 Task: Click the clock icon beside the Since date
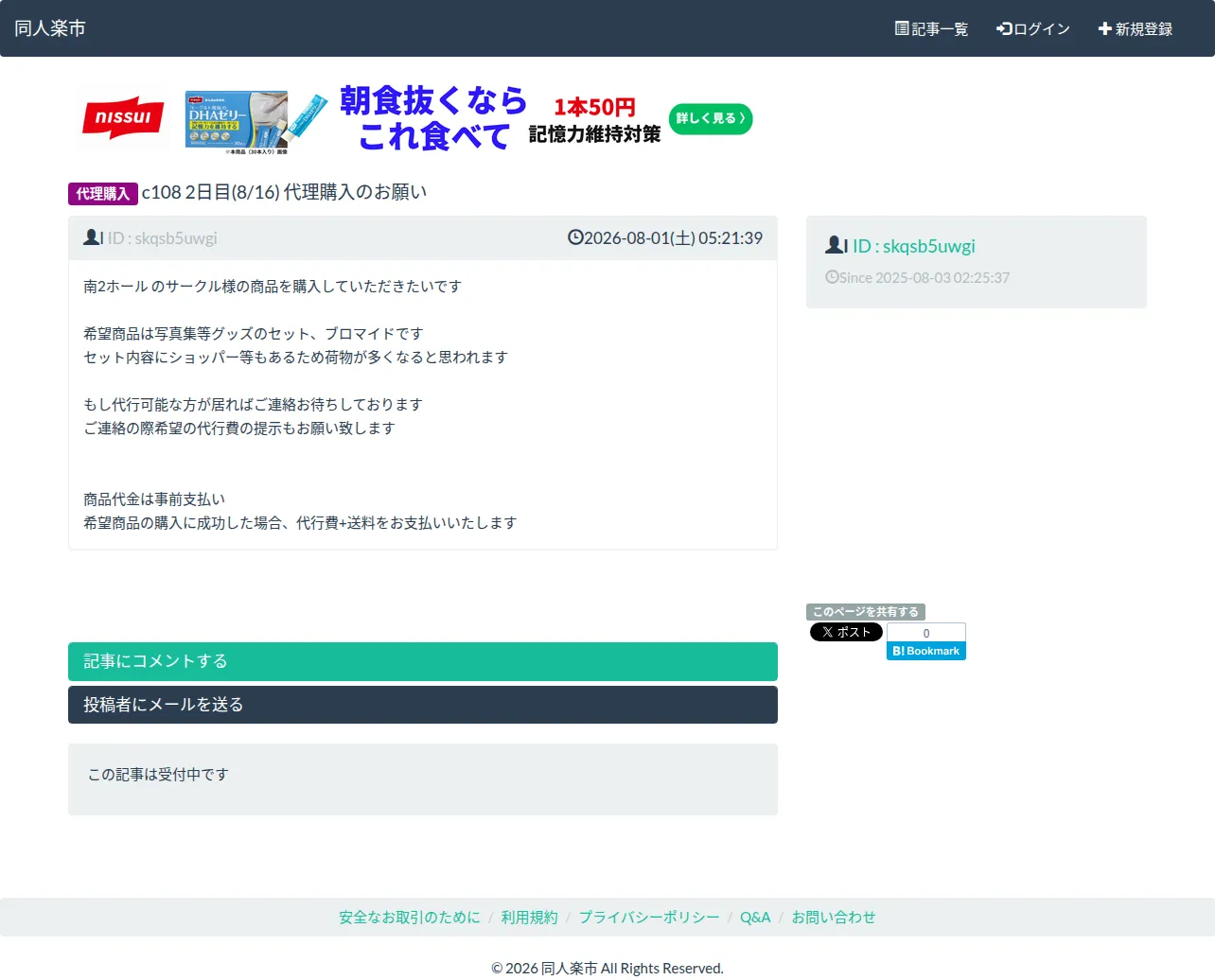tap(832, 277)
